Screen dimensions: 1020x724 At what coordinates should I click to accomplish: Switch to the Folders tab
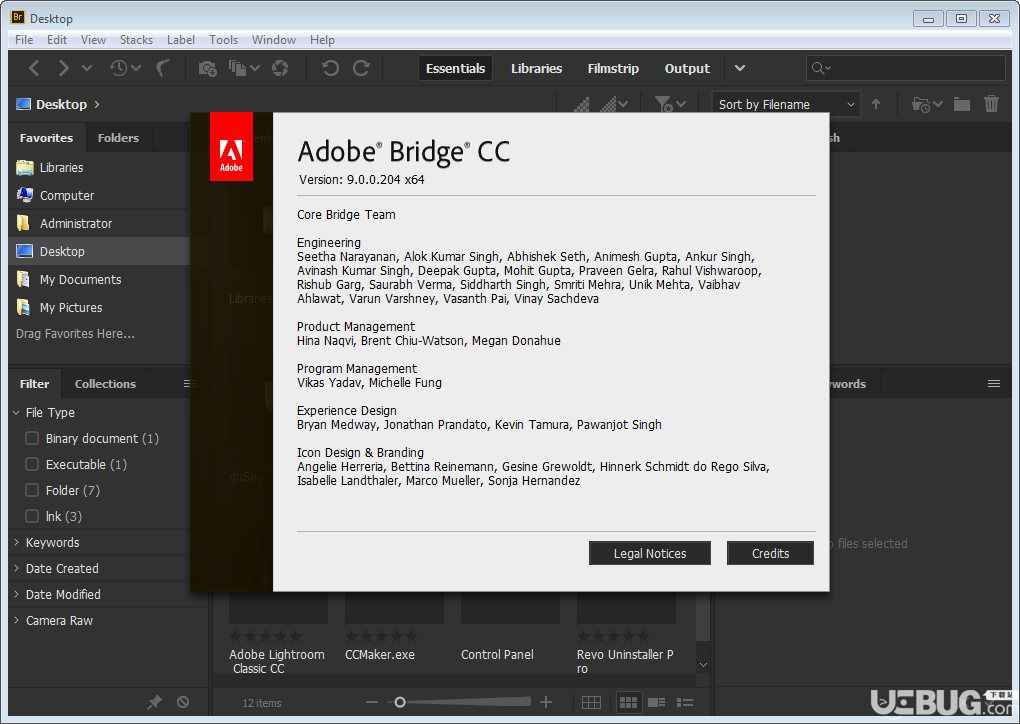[118, 138]
